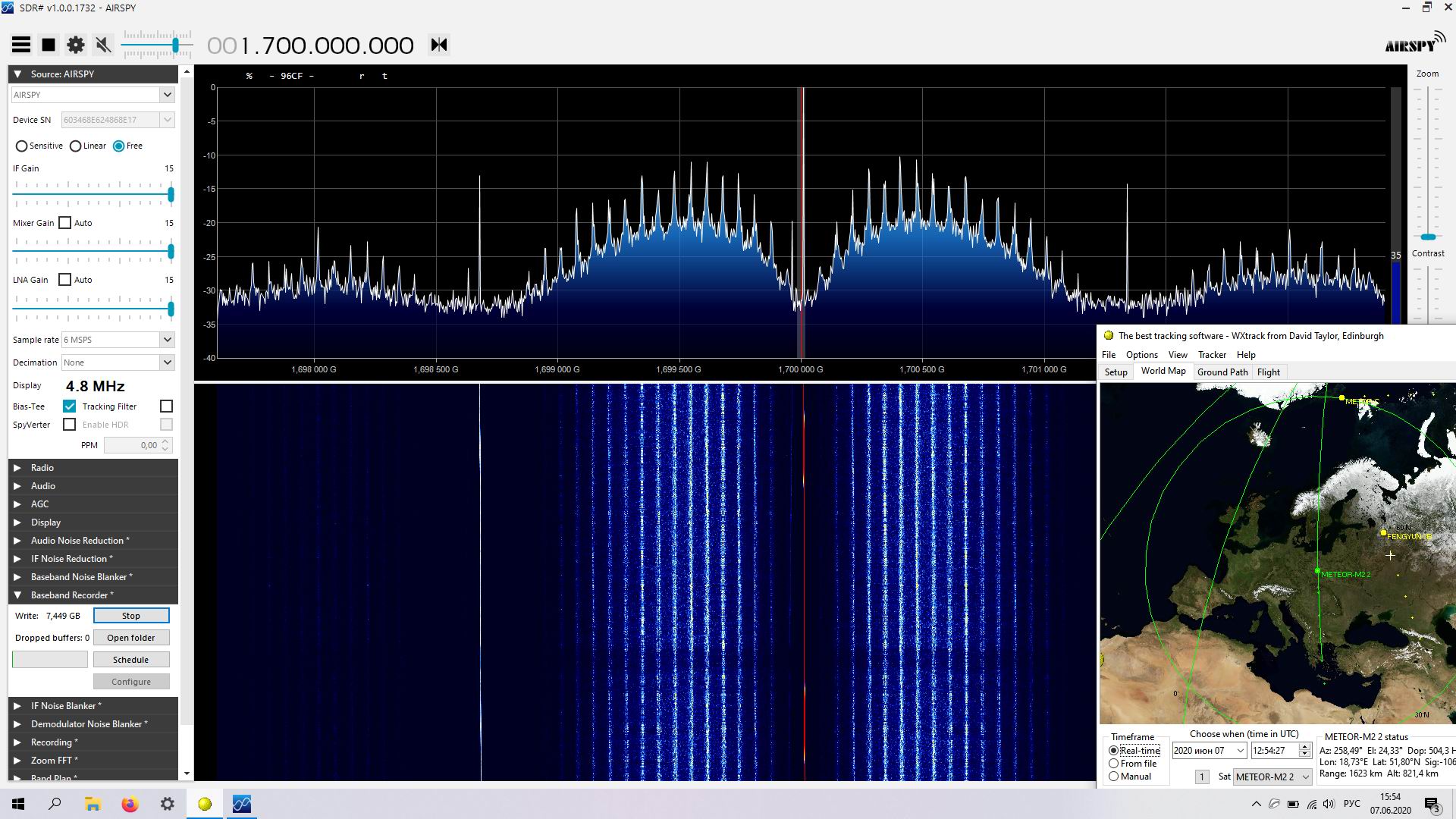This screenshot has height=819, width=1456.
Task: Toggle the Tracking Filter checkbox
Action: point(167,406)
